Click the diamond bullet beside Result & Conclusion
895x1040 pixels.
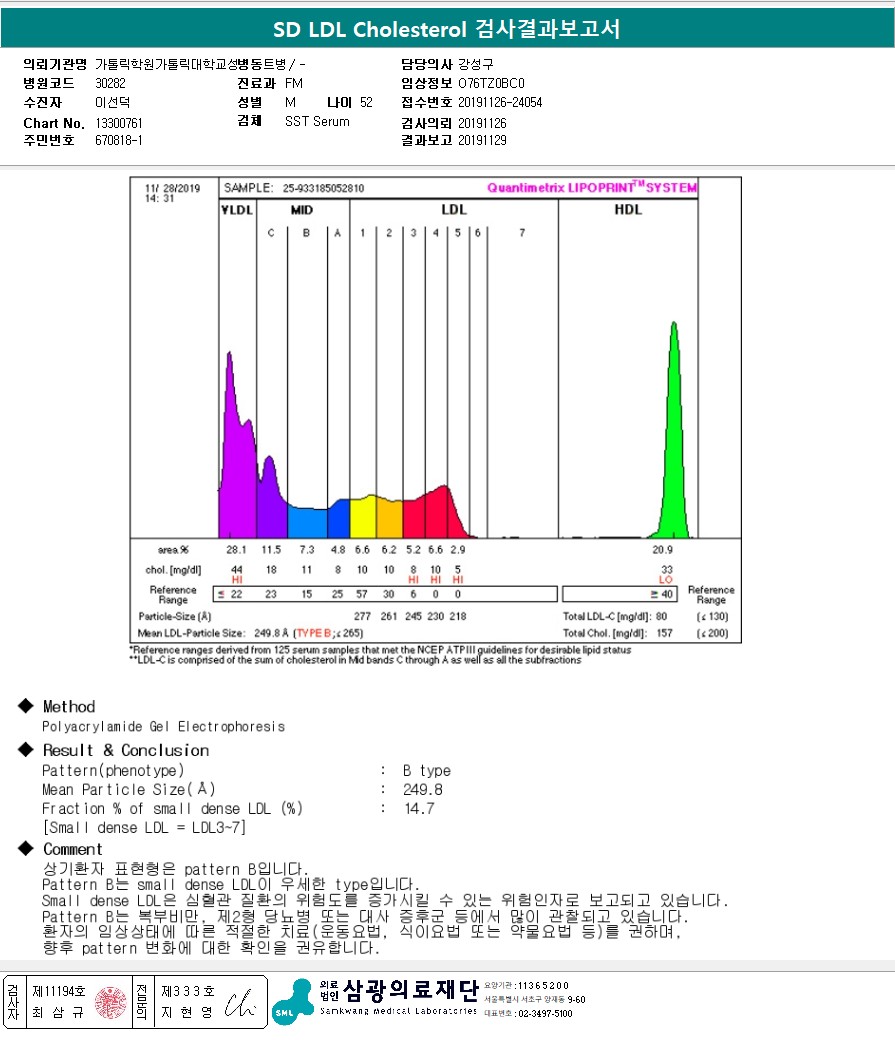click(26, 749)
